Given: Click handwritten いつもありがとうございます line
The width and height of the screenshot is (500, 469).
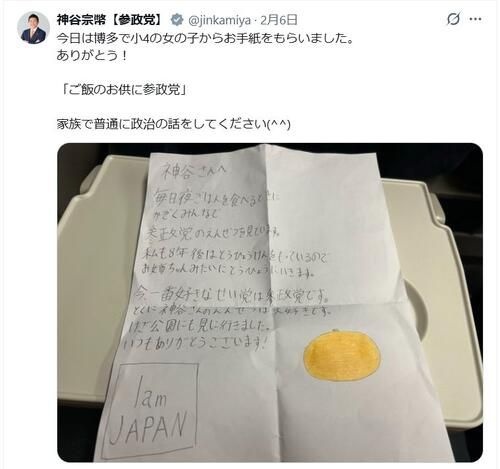Looking at the screenshot, I should pyautogui.click(x=195, y=343).
